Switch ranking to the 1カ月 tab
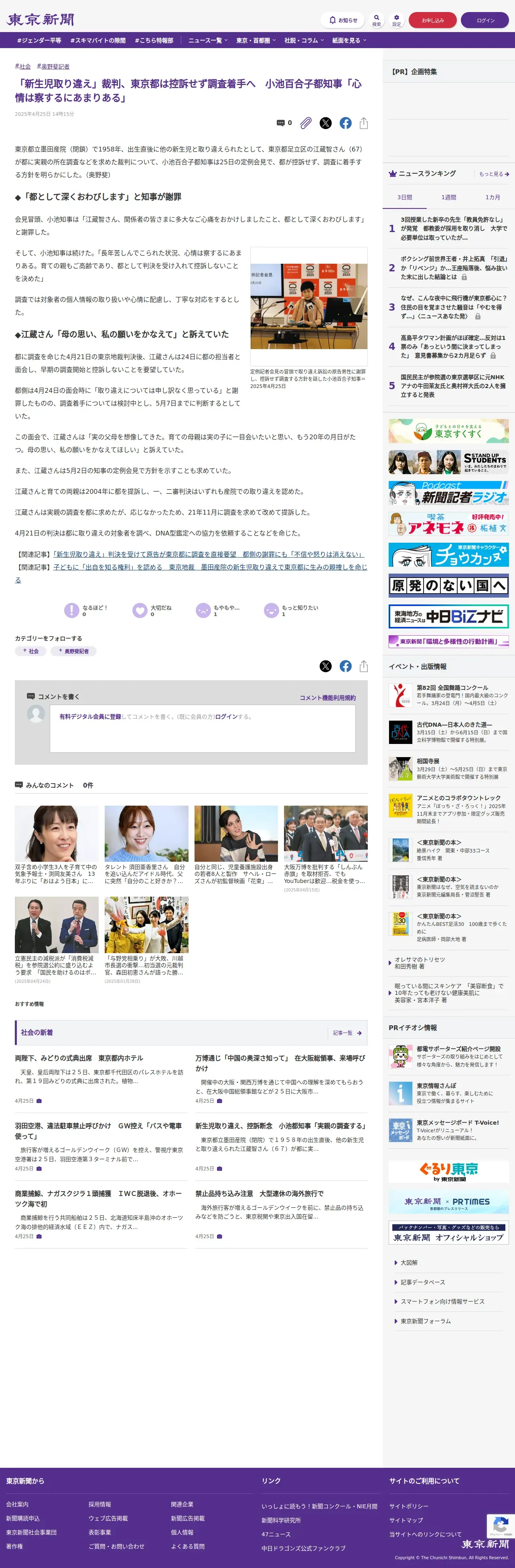Image resolution: width=515 pixels, height=1568 pixels. coord(493,197)
